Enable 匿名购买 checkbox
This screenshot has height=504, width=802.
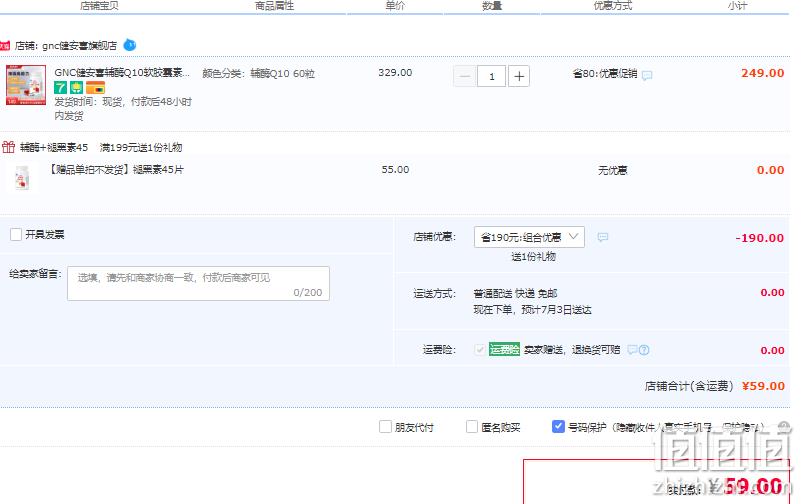pos(472,427)
